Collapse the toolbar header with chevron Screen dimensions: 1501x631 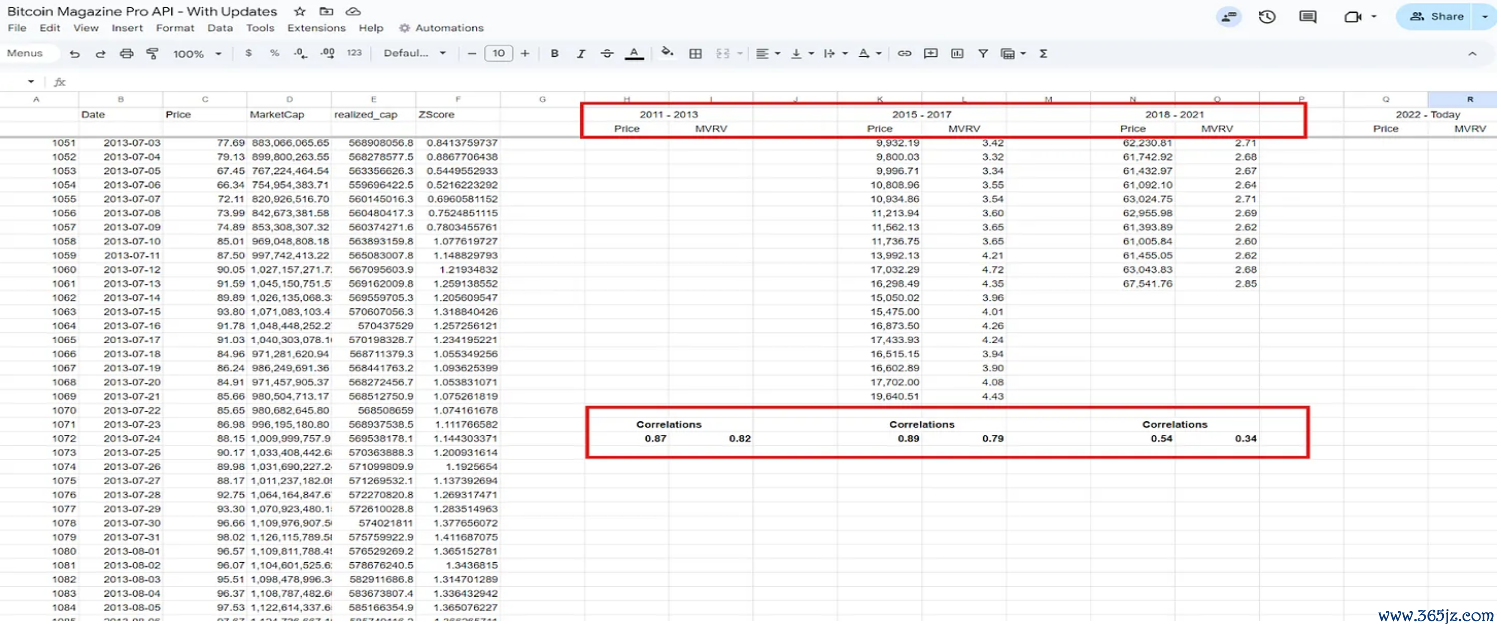click(x=1472, y=54)
